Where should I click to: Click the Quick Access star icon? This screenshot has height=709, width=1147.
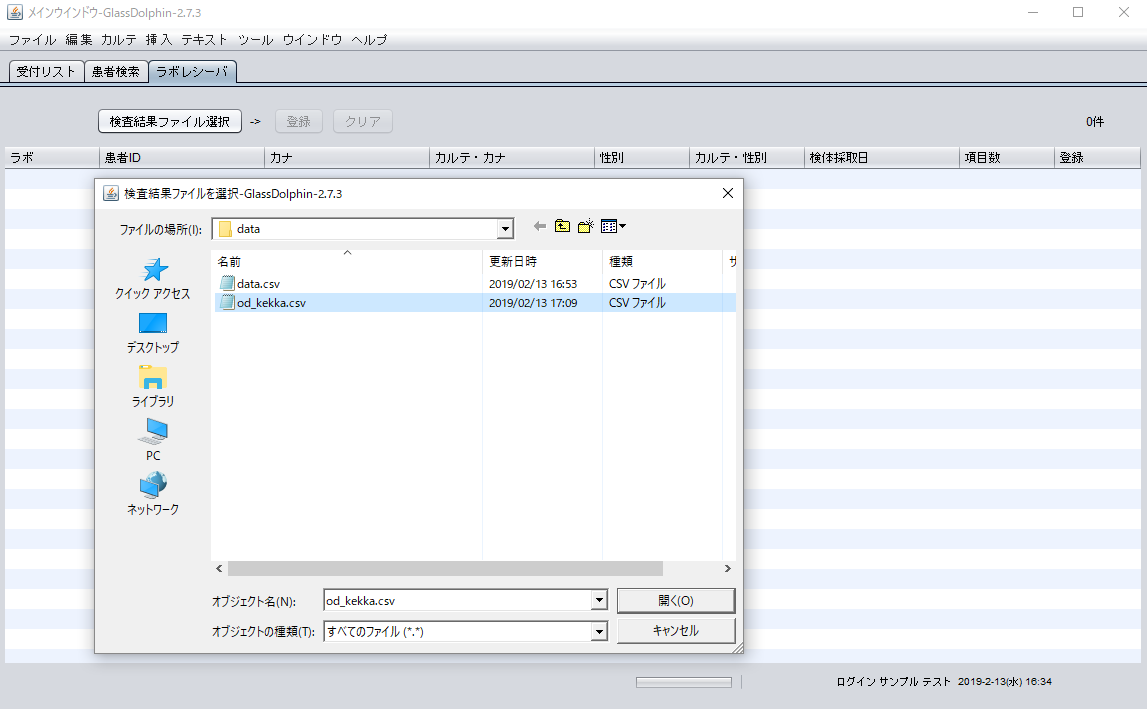click(x=153, y=270)
